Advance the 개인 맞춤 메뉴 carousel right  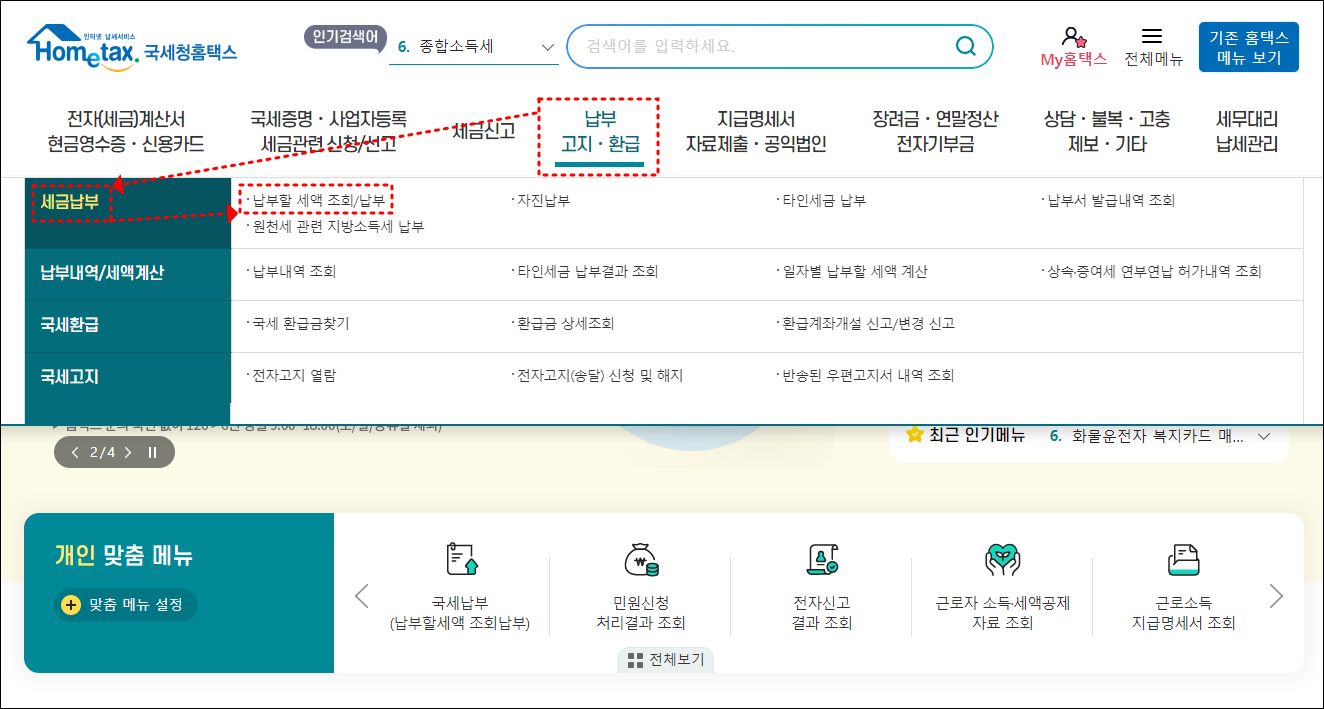click(1277, 595)
